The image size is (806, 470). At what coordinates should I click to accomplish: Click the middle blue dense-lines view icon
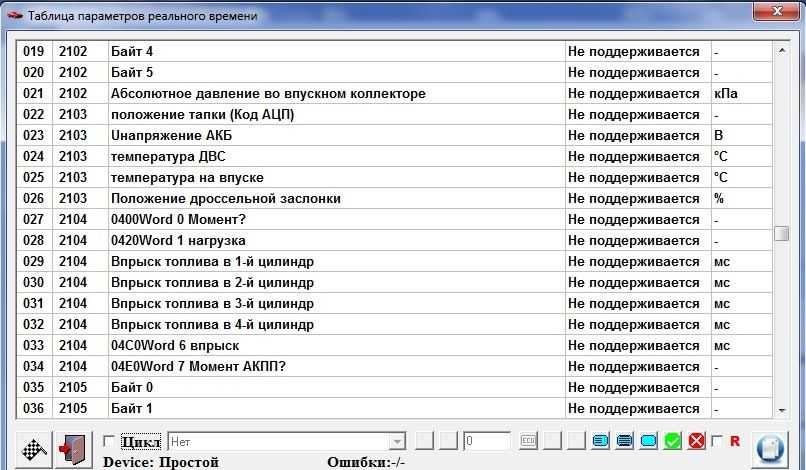(625, 441)
